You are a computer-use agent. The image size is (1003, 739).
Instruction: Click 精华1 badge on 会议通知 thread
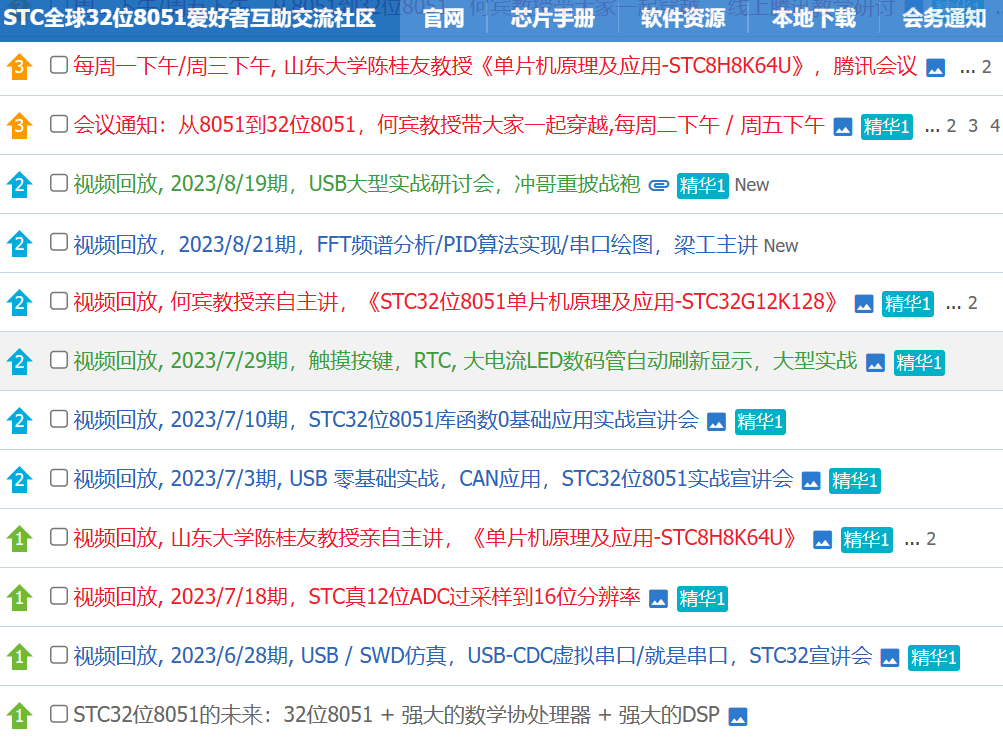[887, 127]
